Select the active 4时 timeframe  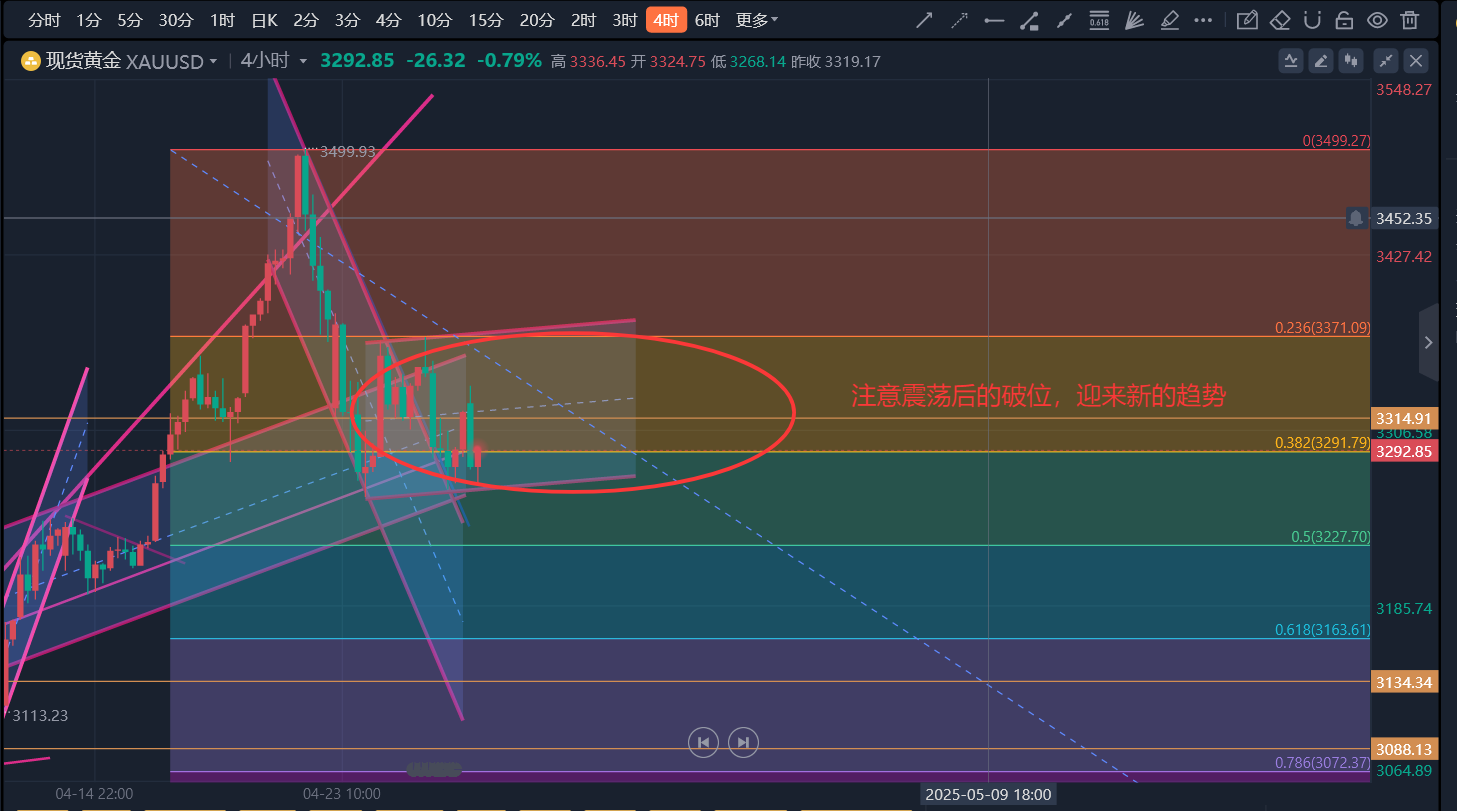(x=666, y=20)
